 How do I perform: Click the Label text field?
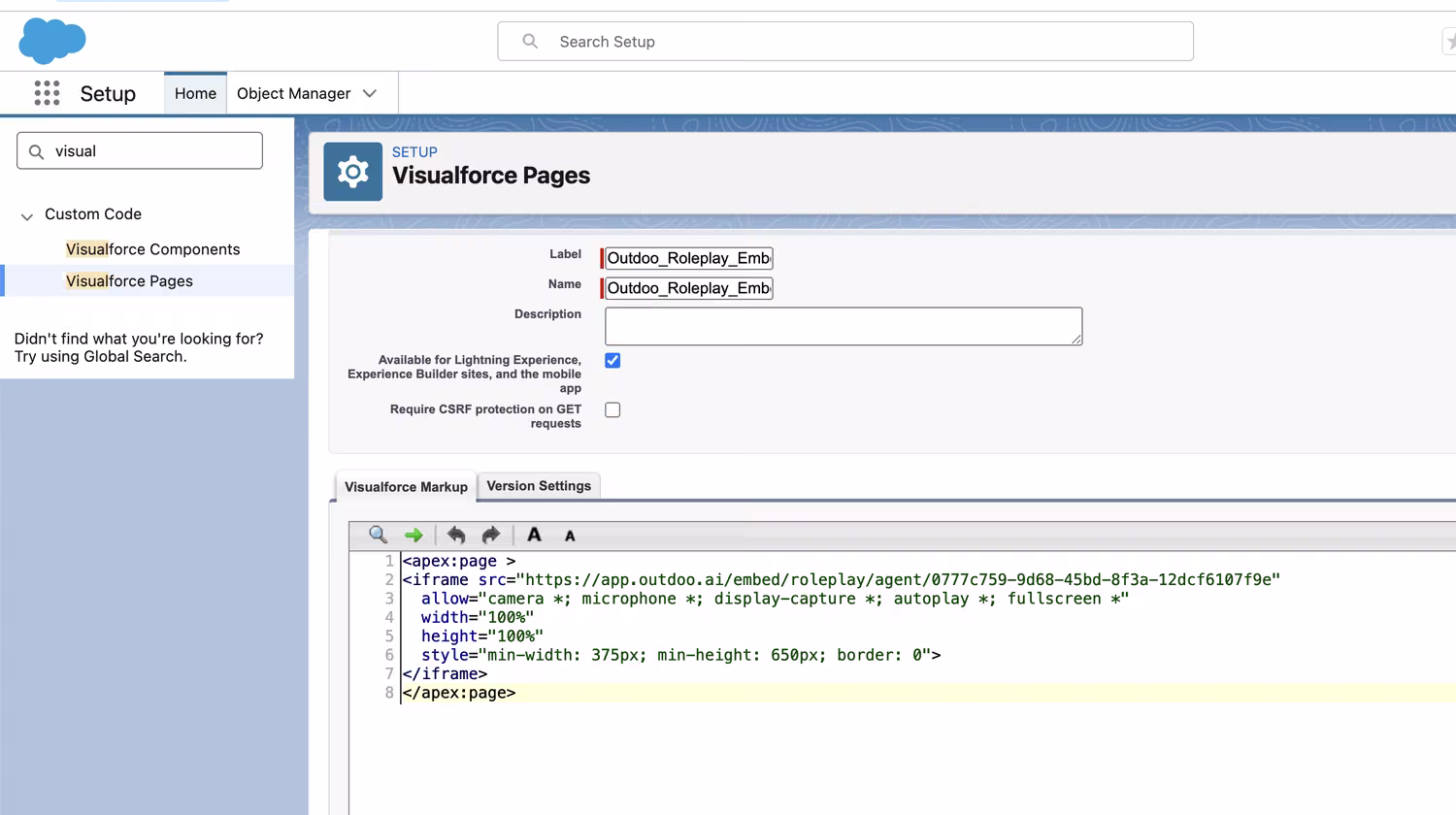coord(688,258)
